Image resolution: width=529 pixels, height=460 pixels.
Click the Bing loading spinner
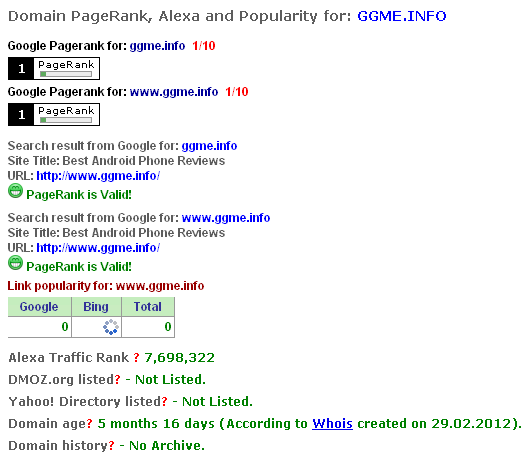[x=111, y=327]
